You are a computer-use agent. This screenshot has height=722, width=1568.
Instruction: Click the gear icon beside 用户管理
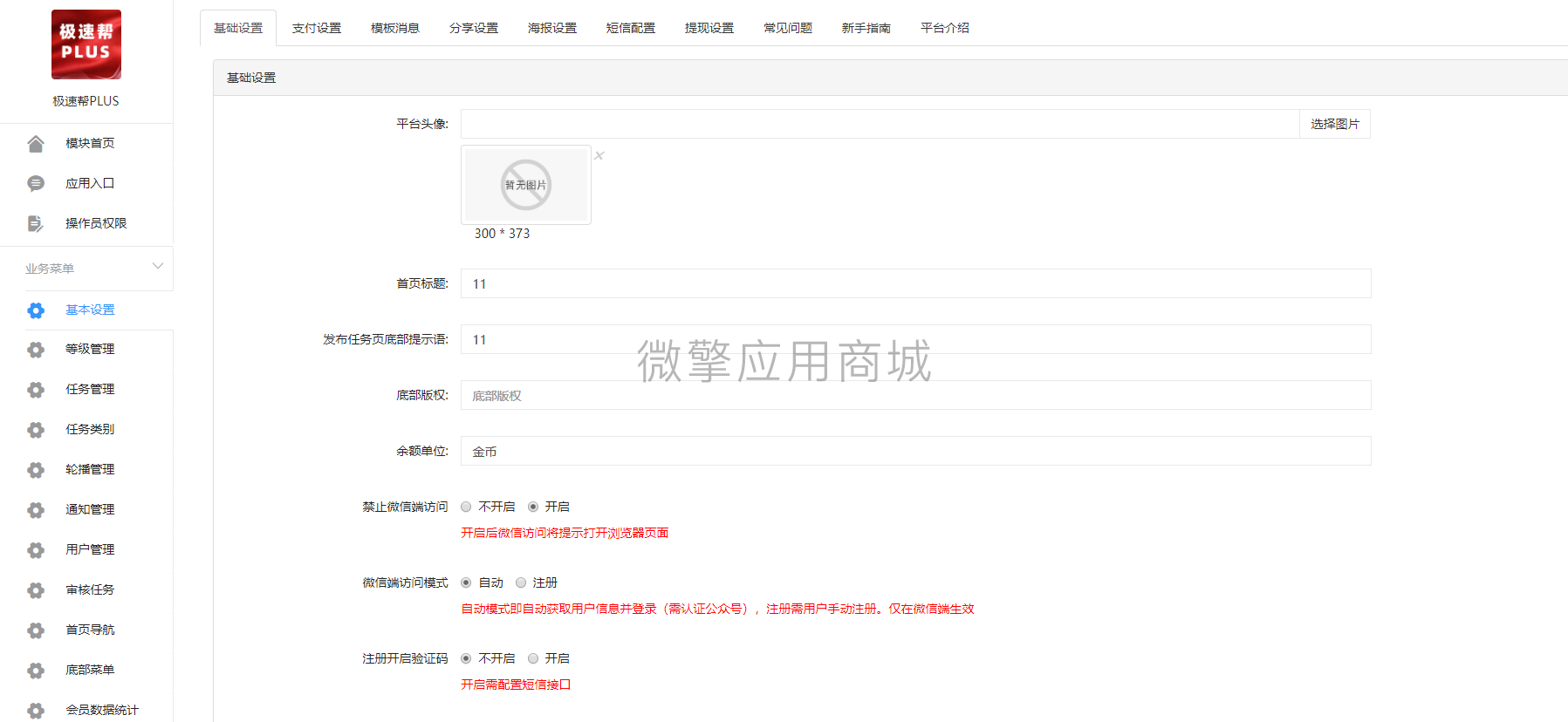point(36,550)
